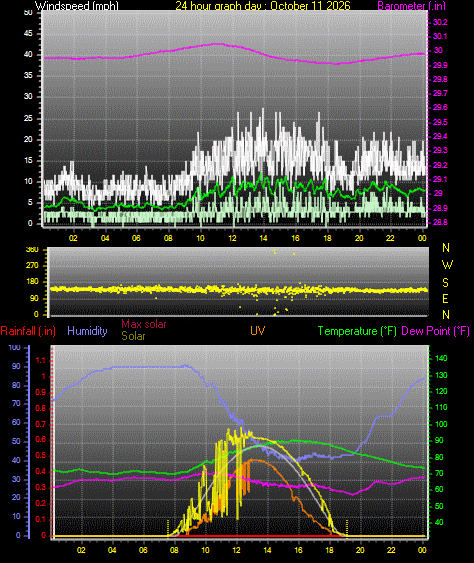Click "120" on the green temperature axis
The image size is (474, 563).
click(x=441, y=391)
